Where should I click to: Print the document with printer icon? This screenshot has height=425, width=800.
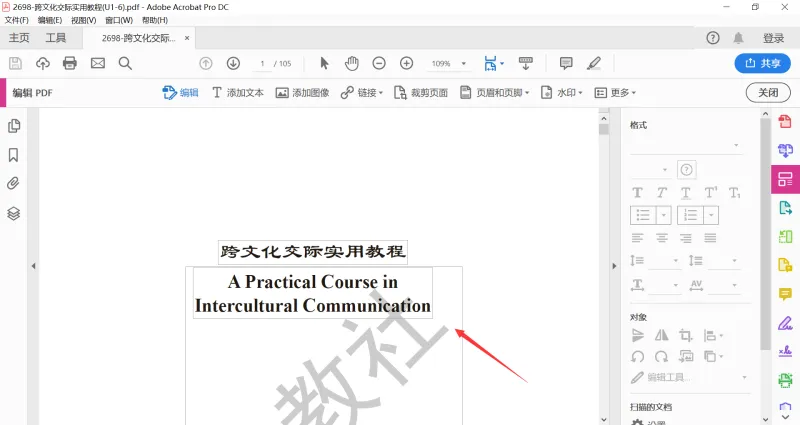[x=70, y=63]
